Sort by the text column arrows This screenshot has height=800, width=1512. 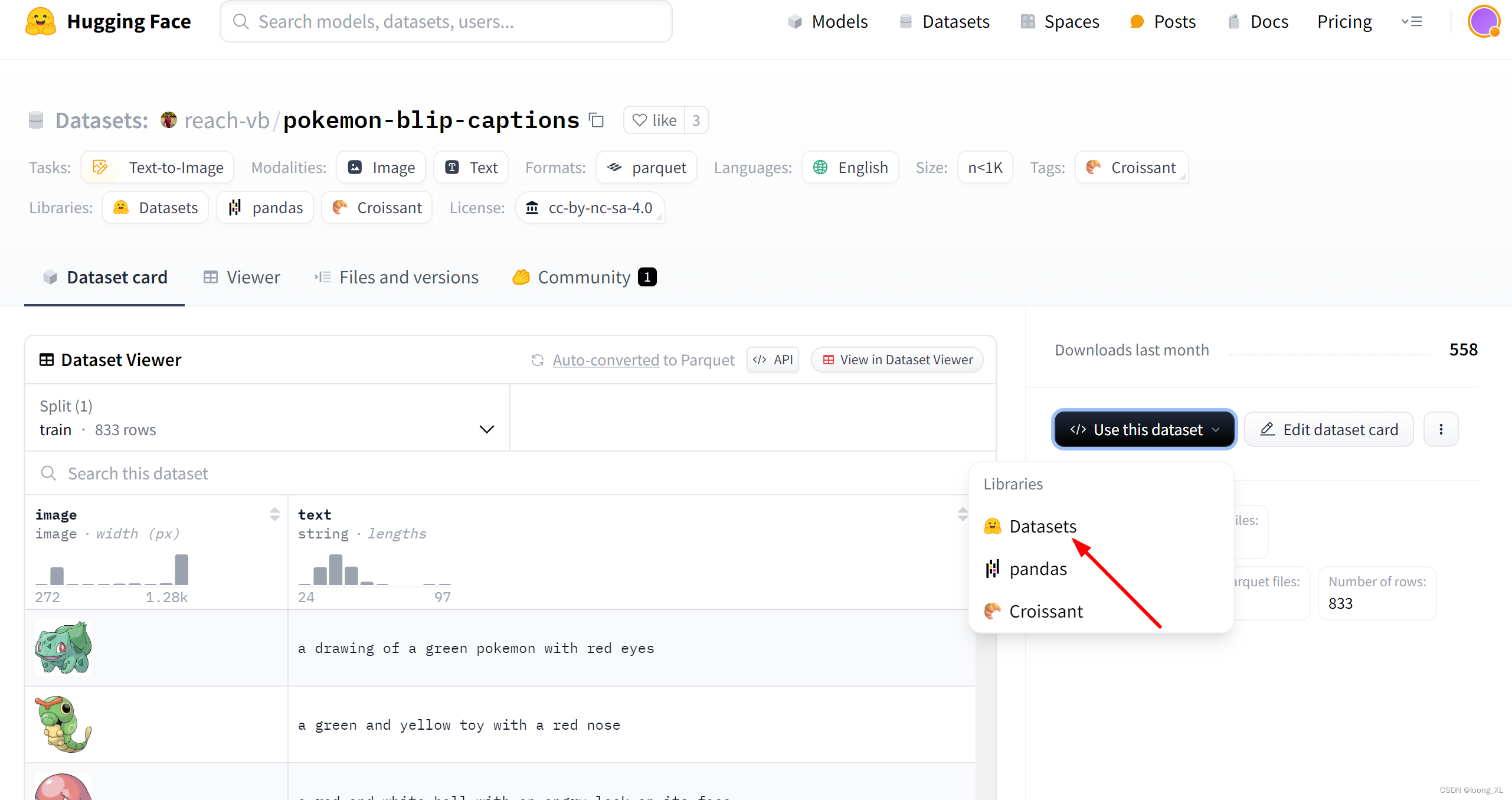pyautogui.click(x=963, y=514)
